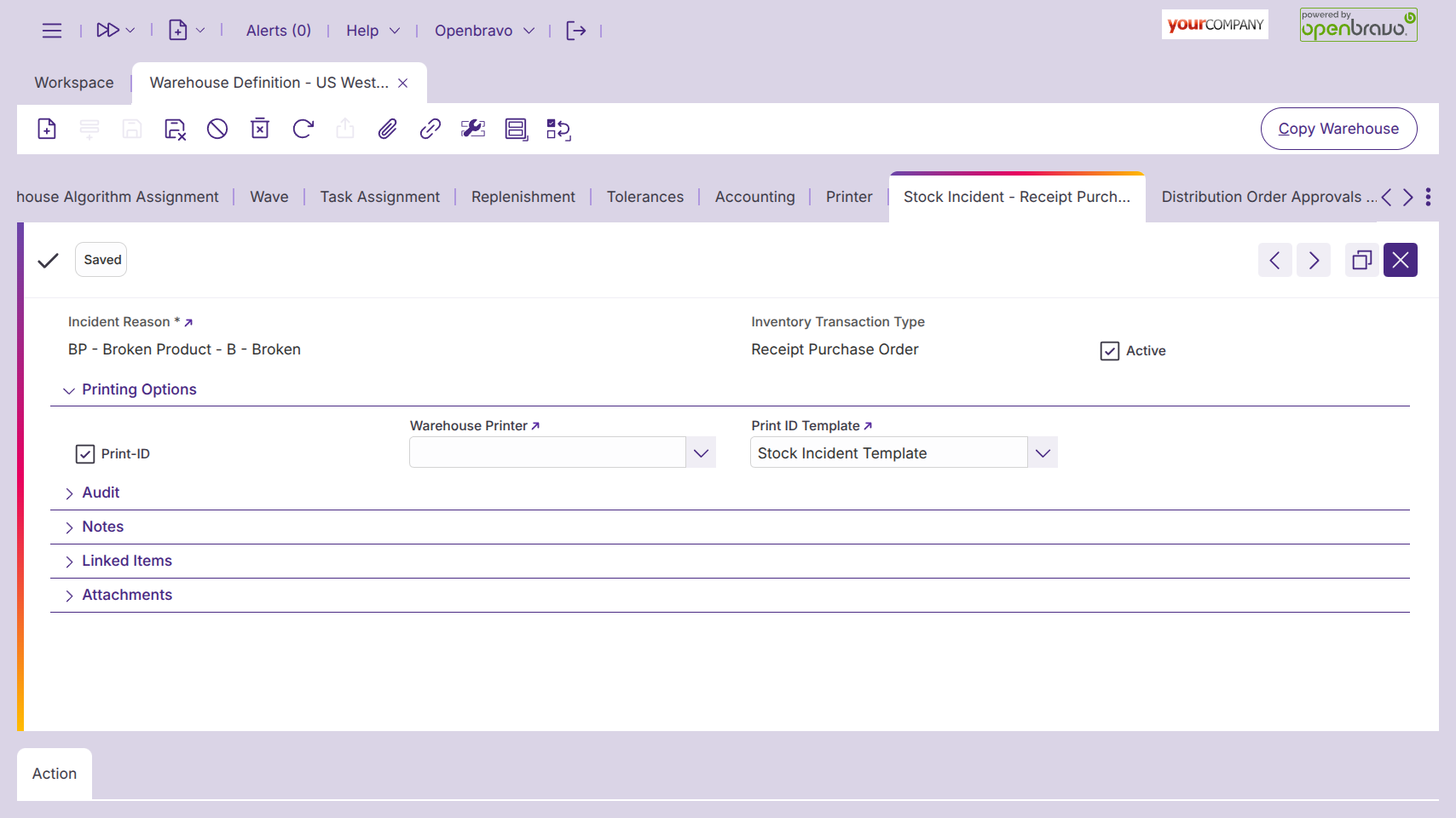The width and height of the screenshot is (1456, 818).
Task: Click inside the Warehouse Printer input field
Action: (x=547, y=452)
